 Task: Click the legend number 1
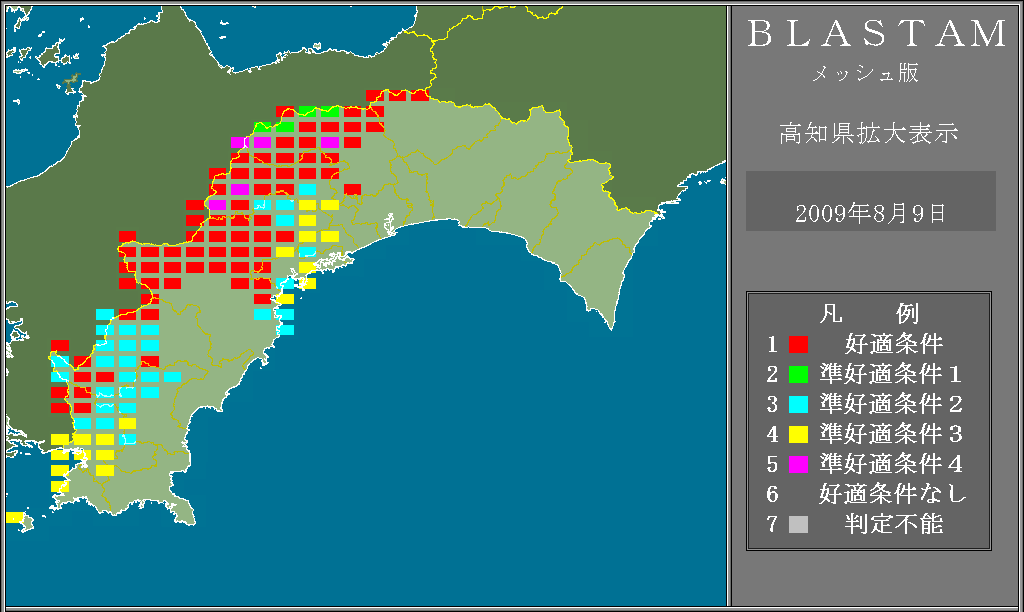[x=773, y=344]
